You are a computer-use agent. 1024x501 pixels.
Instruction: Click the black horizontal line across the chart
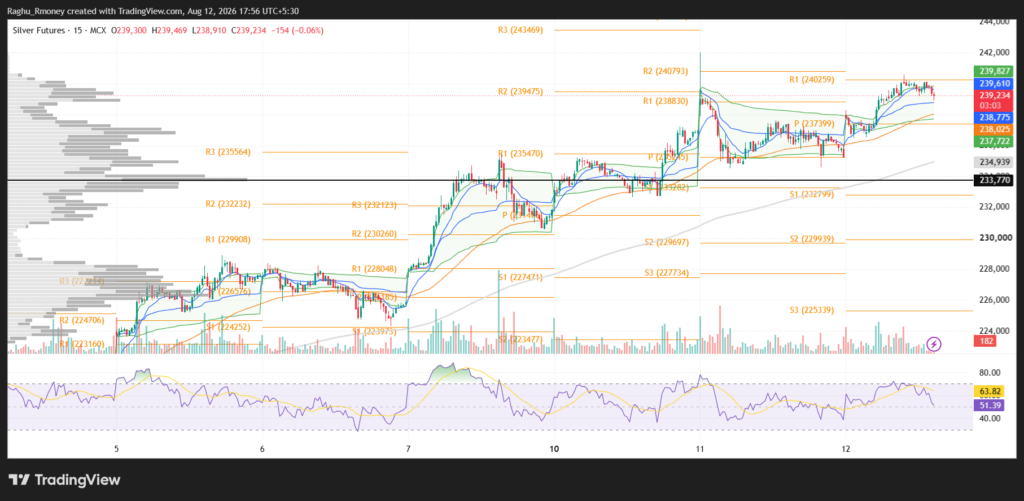pos(490,180)
